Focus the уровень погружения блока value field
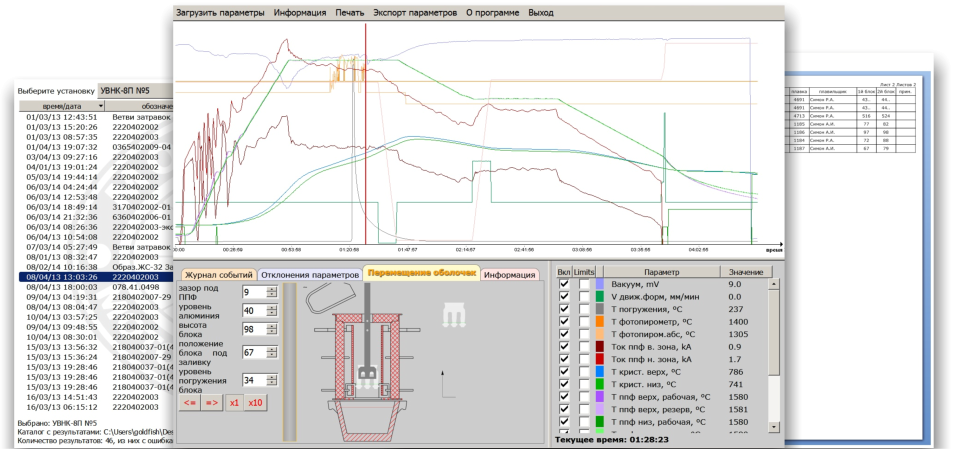Viewport: 953px width, 449px height. (255, 380)
